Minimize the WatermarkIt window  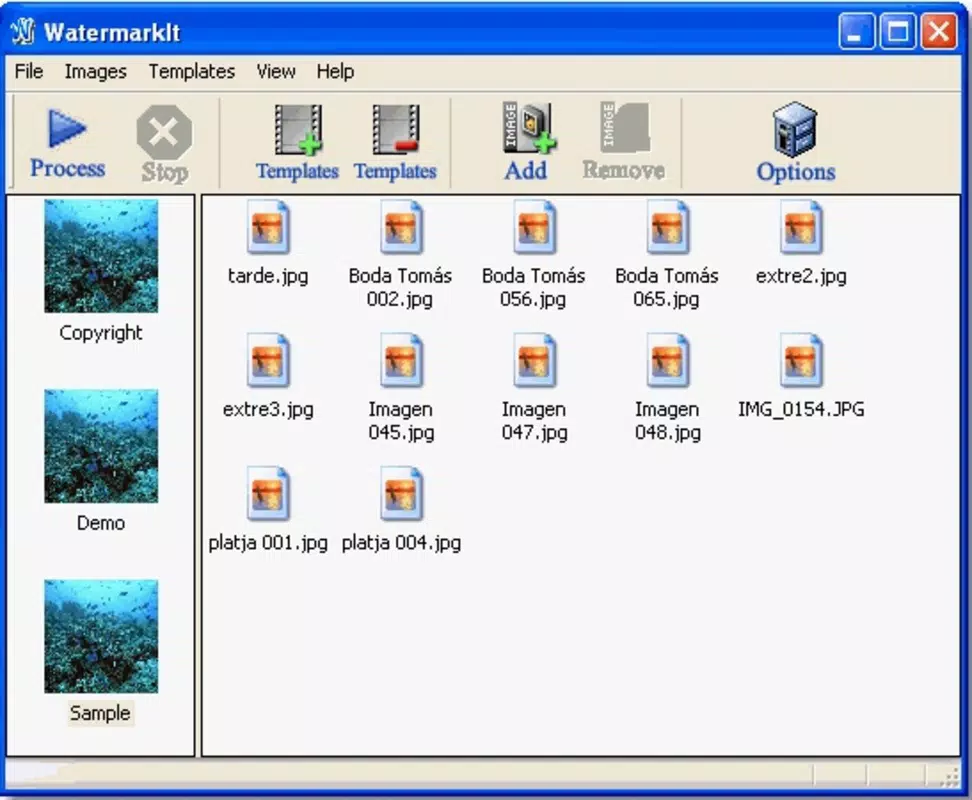point(856,31)
